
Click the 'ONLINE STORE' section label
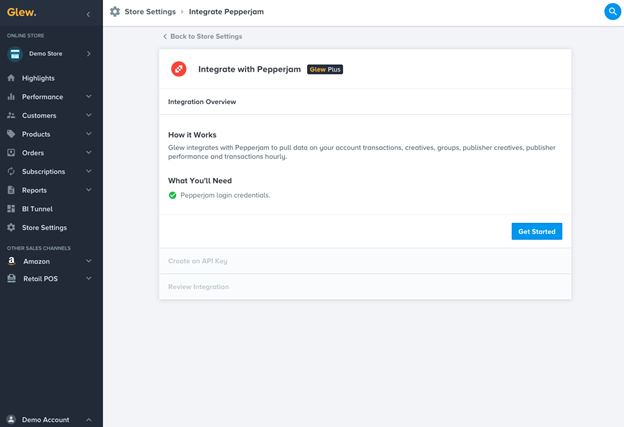(25, 36)
